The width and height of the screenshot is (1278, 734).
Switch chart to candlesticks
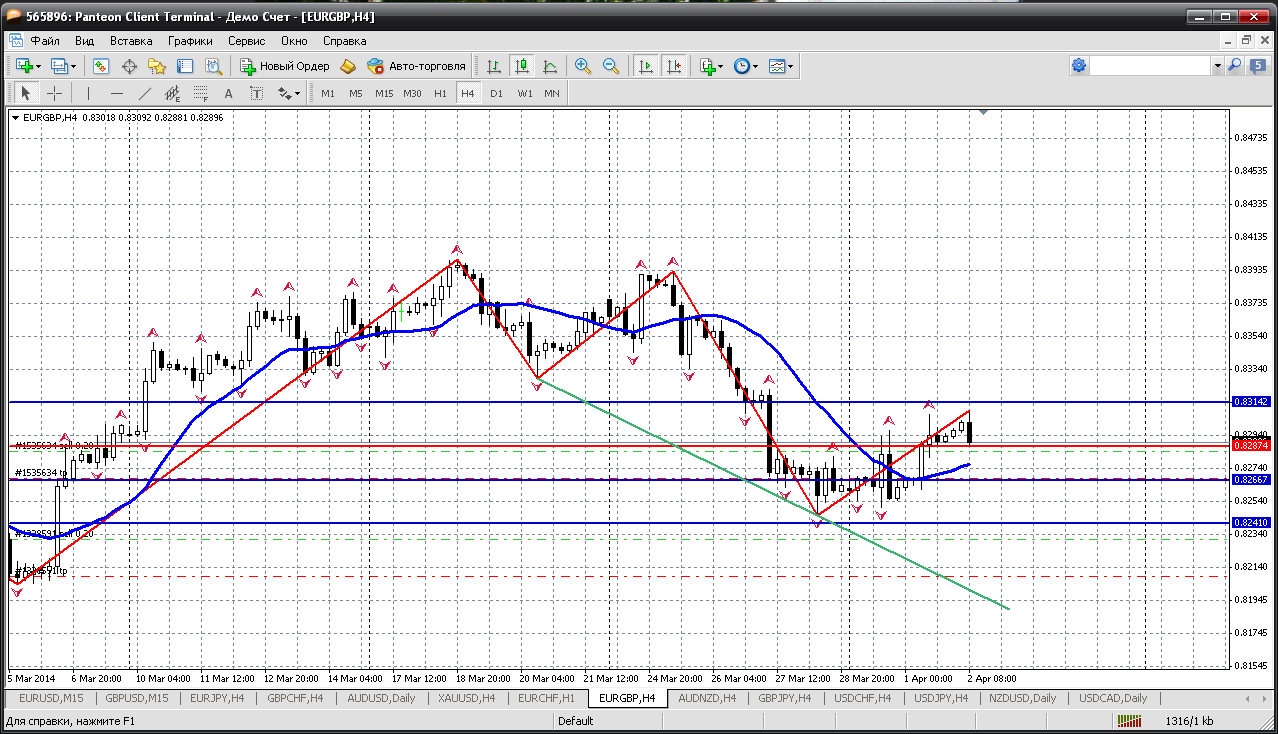(522, 66)
